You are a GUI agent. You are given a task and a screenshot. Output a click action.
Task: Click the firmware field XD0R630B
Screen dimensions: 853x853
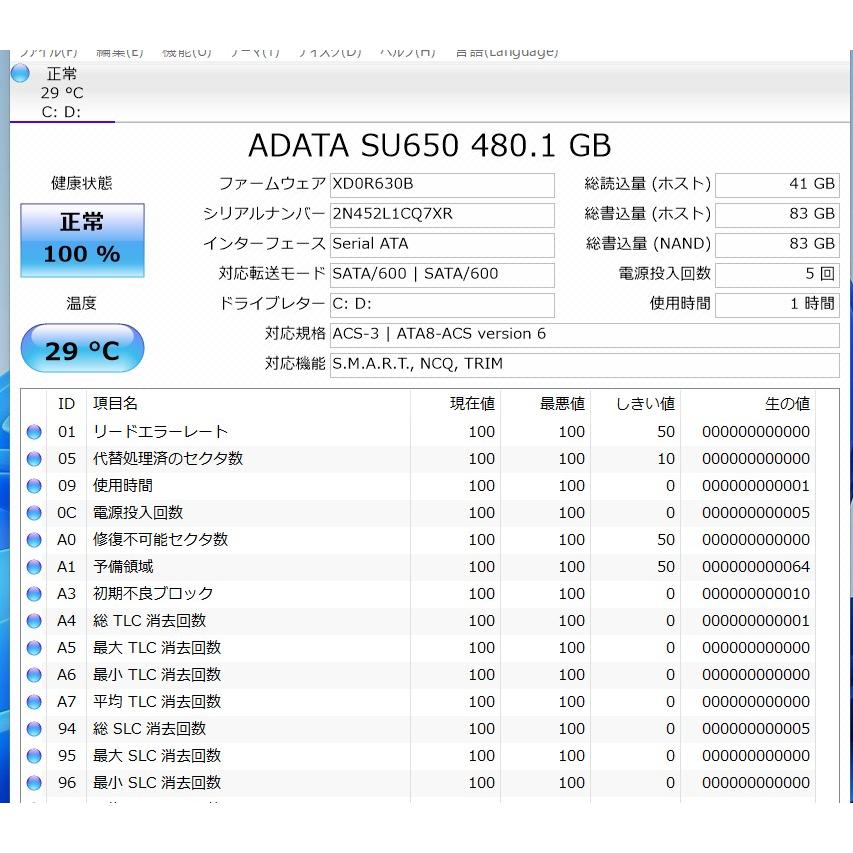pyautogui.click(x=442, y=184)
